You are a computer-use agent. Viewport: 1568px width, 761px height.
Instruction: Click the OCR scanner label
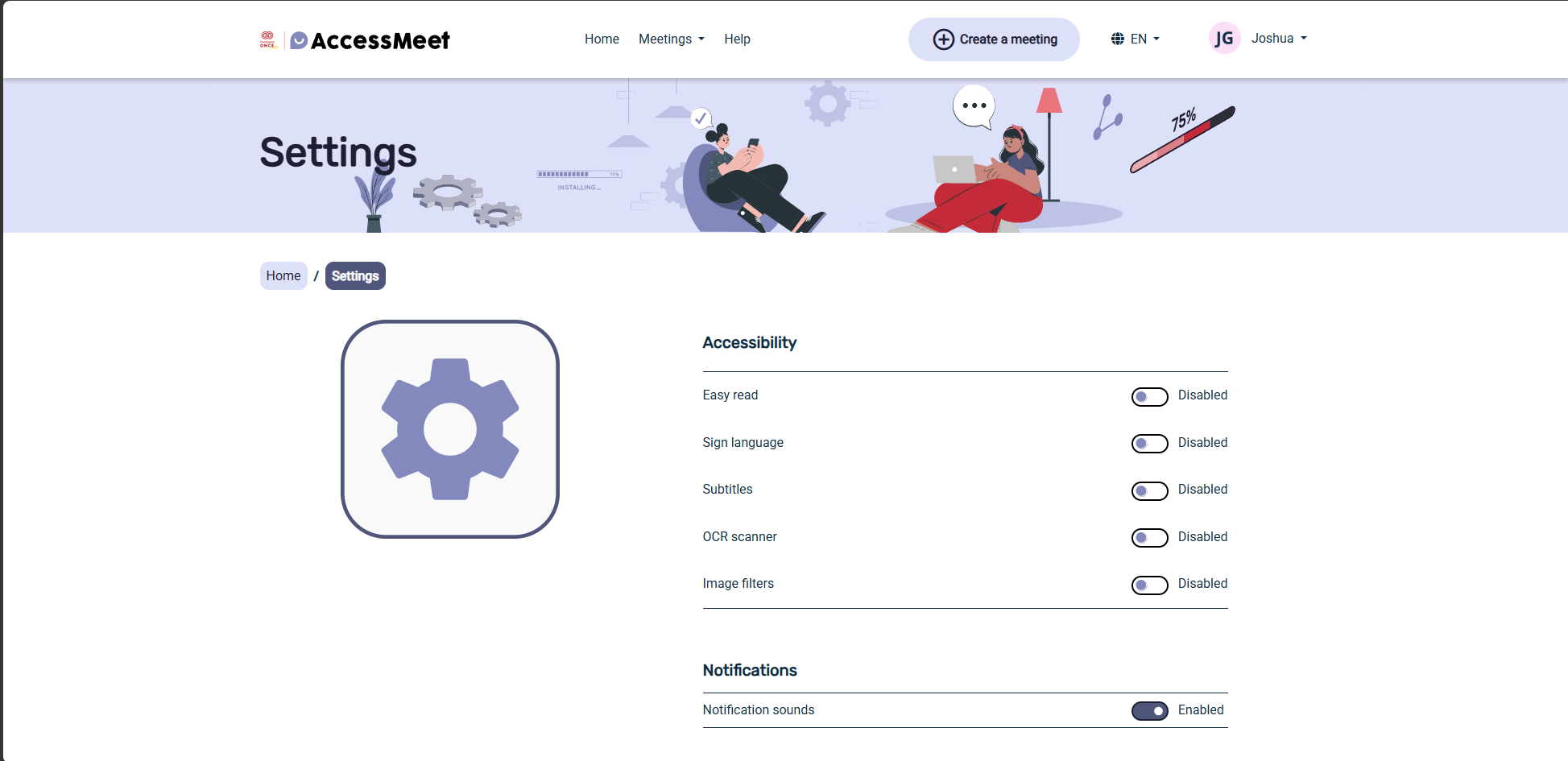tap(739, 536)
